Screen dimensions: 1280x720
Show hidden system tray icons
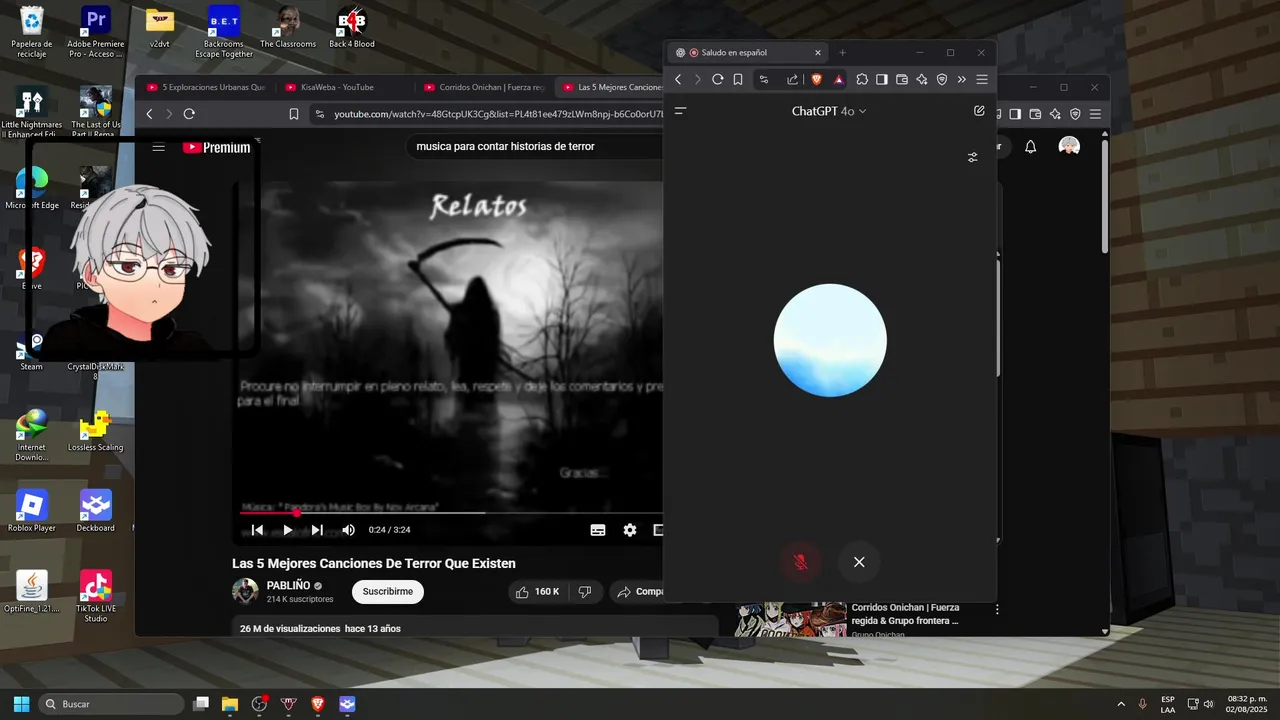[1120, 704]
